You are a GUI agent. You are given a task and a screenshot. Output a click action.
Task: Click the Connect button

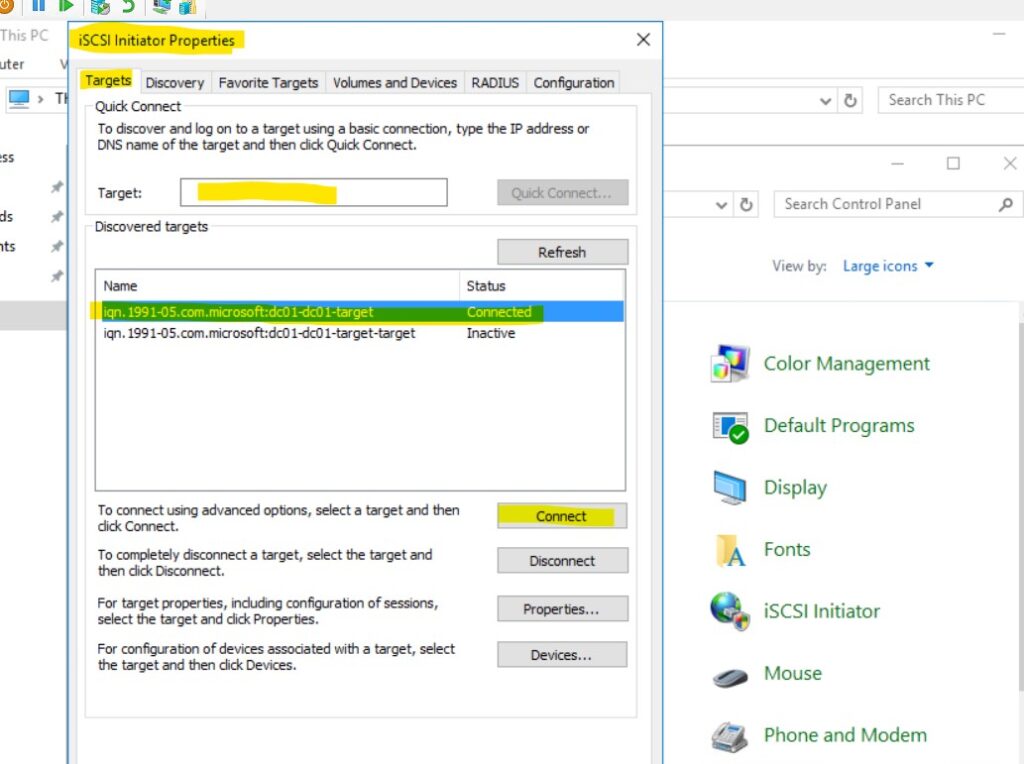(x=562, y=516)
